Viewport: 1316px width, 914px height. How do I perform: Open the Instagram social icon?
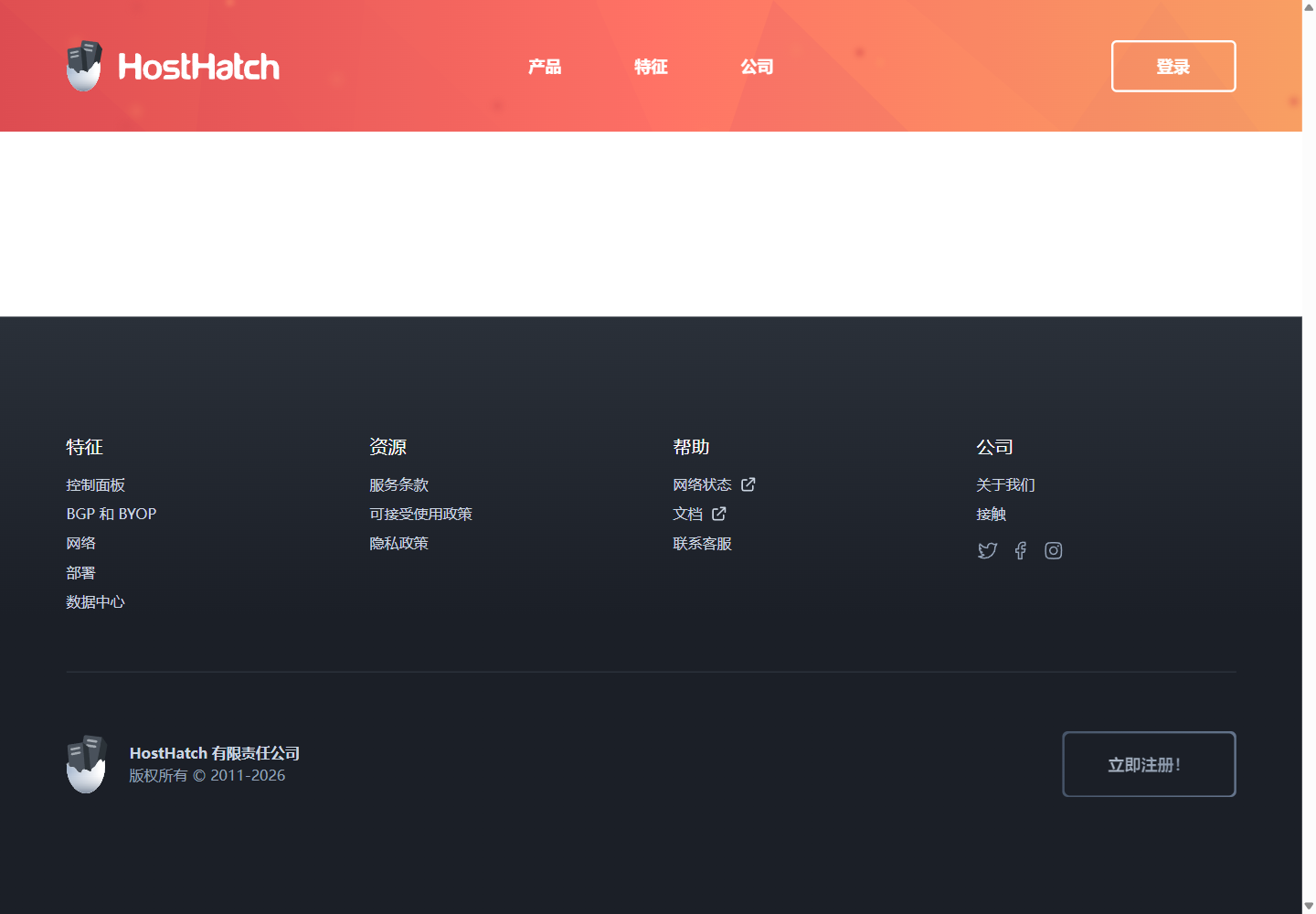tap(1054, 550)
